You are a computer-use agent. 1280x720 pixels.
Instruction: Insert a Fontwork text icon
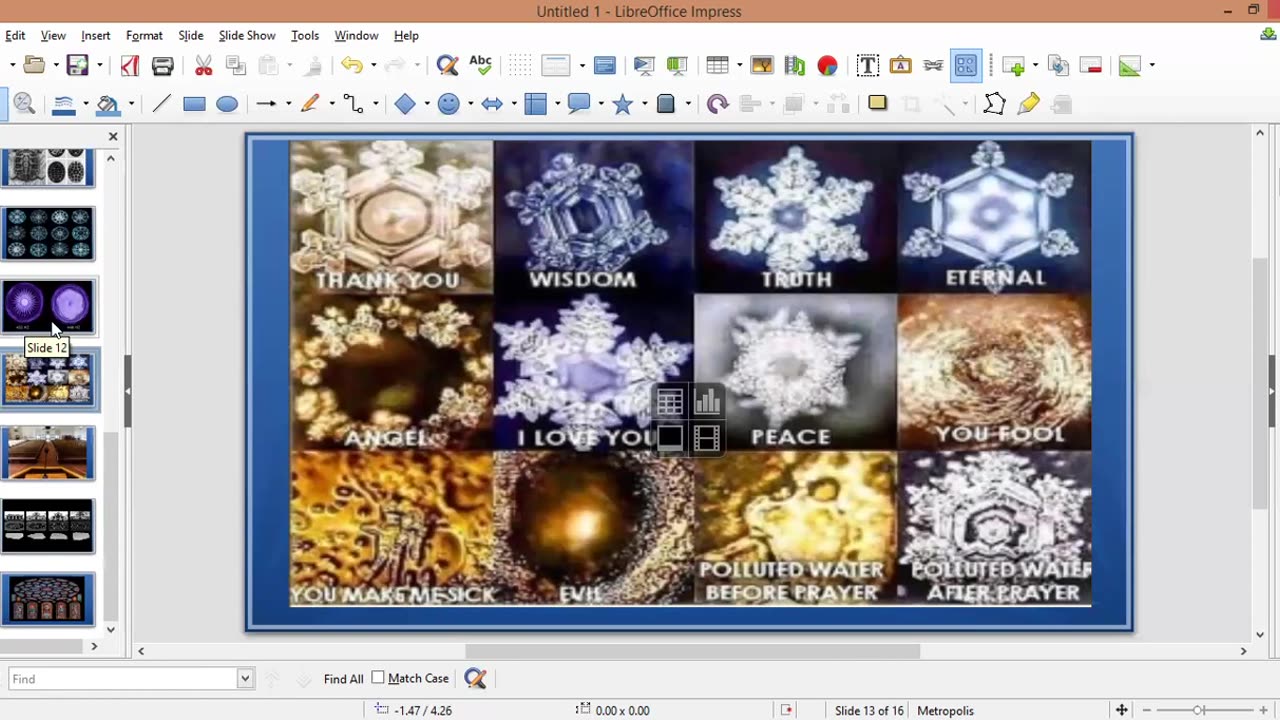point(900,66)
